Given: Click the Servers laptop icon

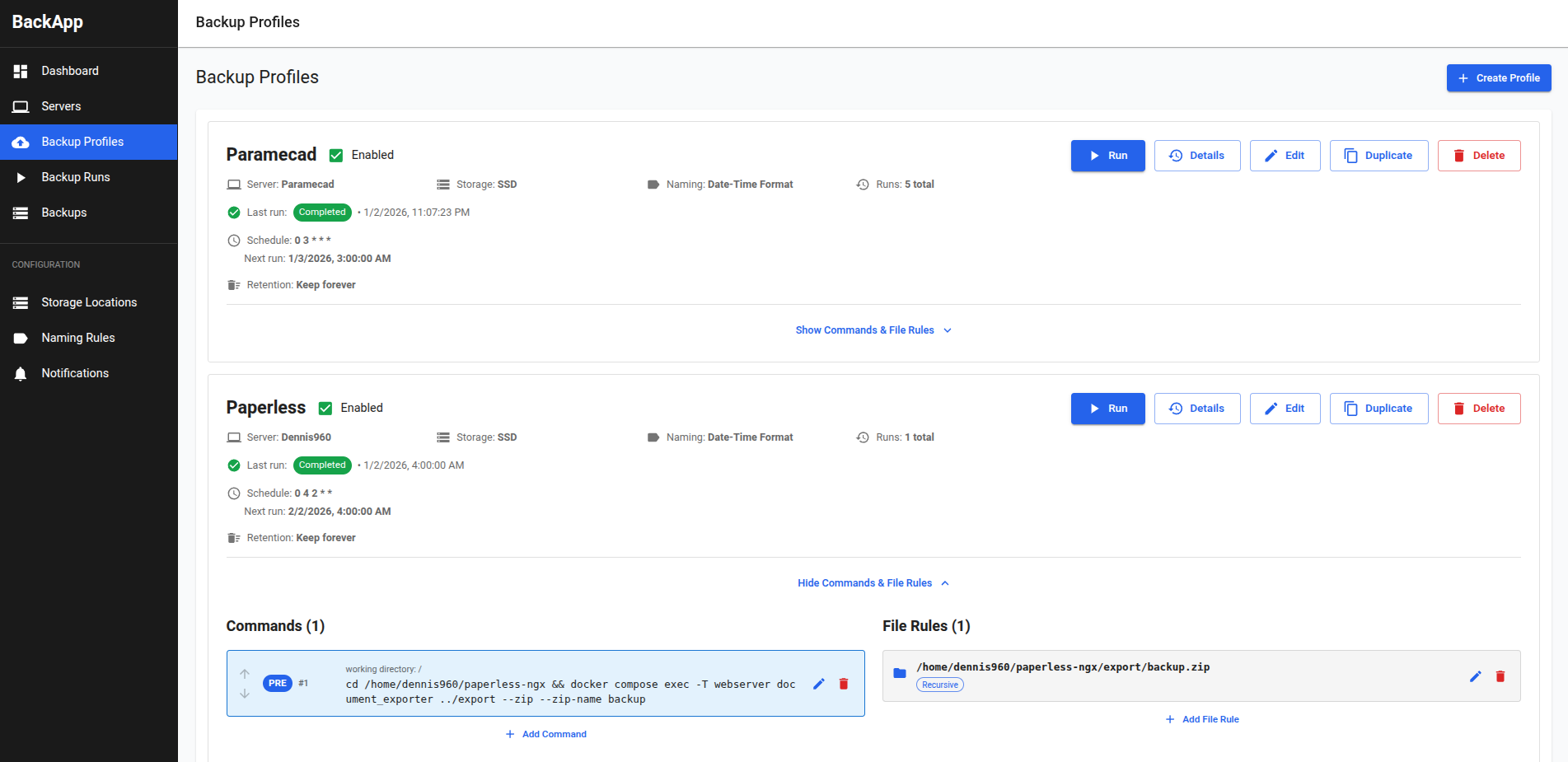Looking at the screenshot, I should (21, 107).
